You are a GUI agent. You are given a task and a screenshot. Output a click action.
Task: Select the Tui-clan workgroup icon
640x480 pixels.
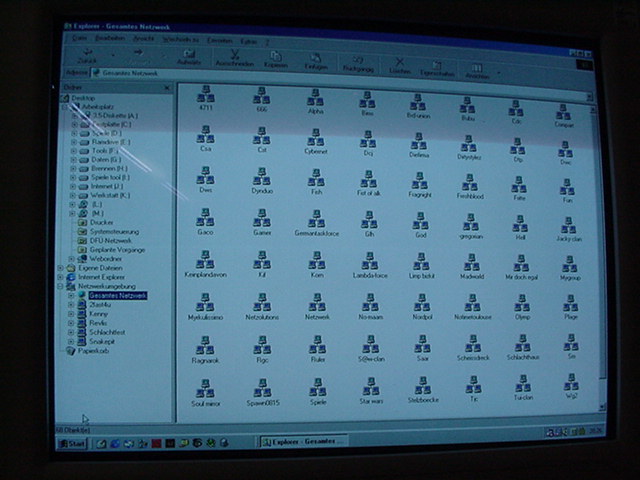click(523, 387)
